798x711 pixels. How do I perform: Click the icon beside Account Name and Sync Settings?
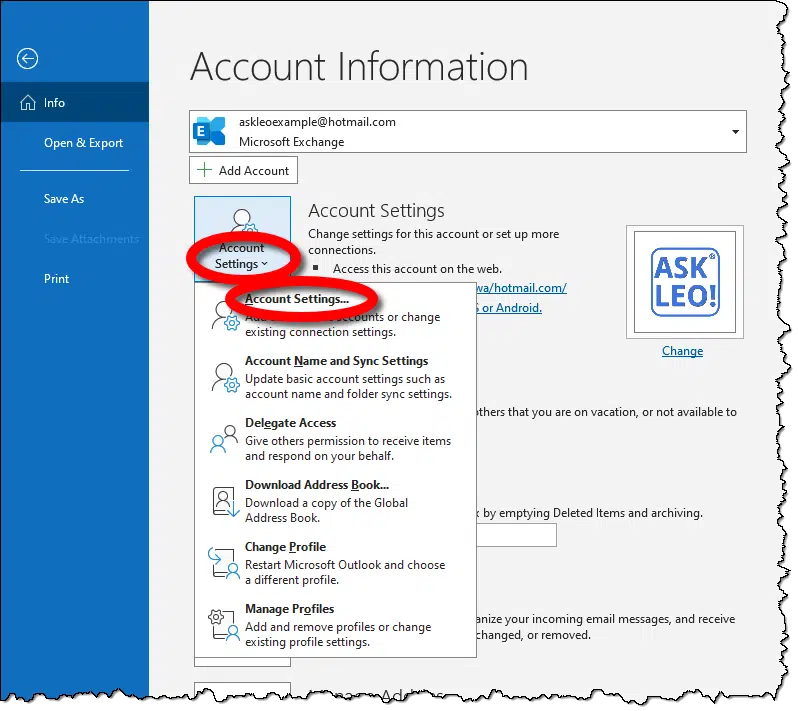[225, 377]
